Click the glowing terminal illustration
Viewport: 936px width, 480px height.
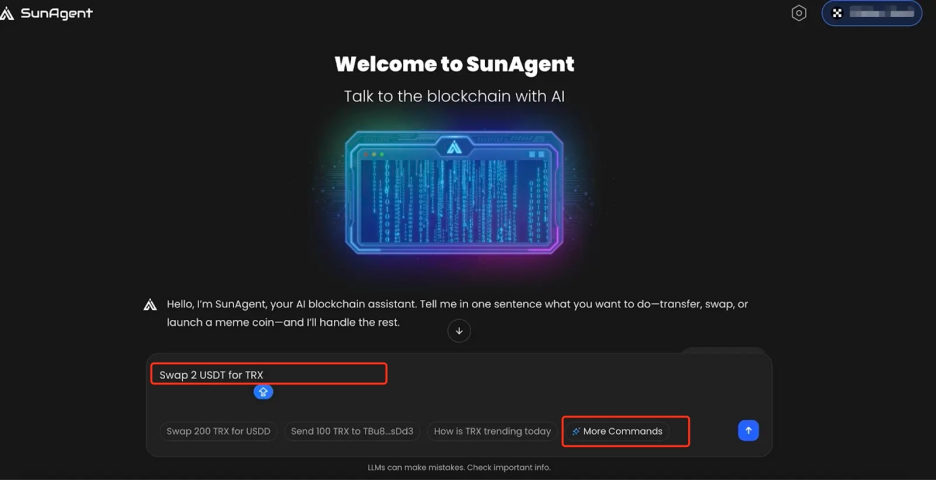click(x=454, y=190)
